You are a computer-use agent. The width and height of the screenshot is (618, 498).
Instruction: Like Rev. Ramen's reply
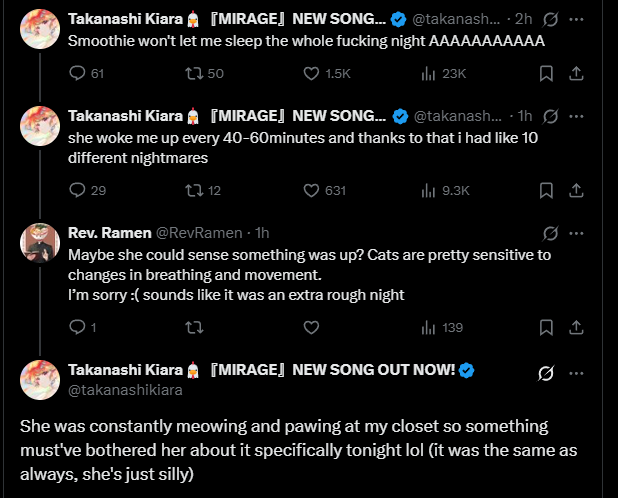coord(311,327)
